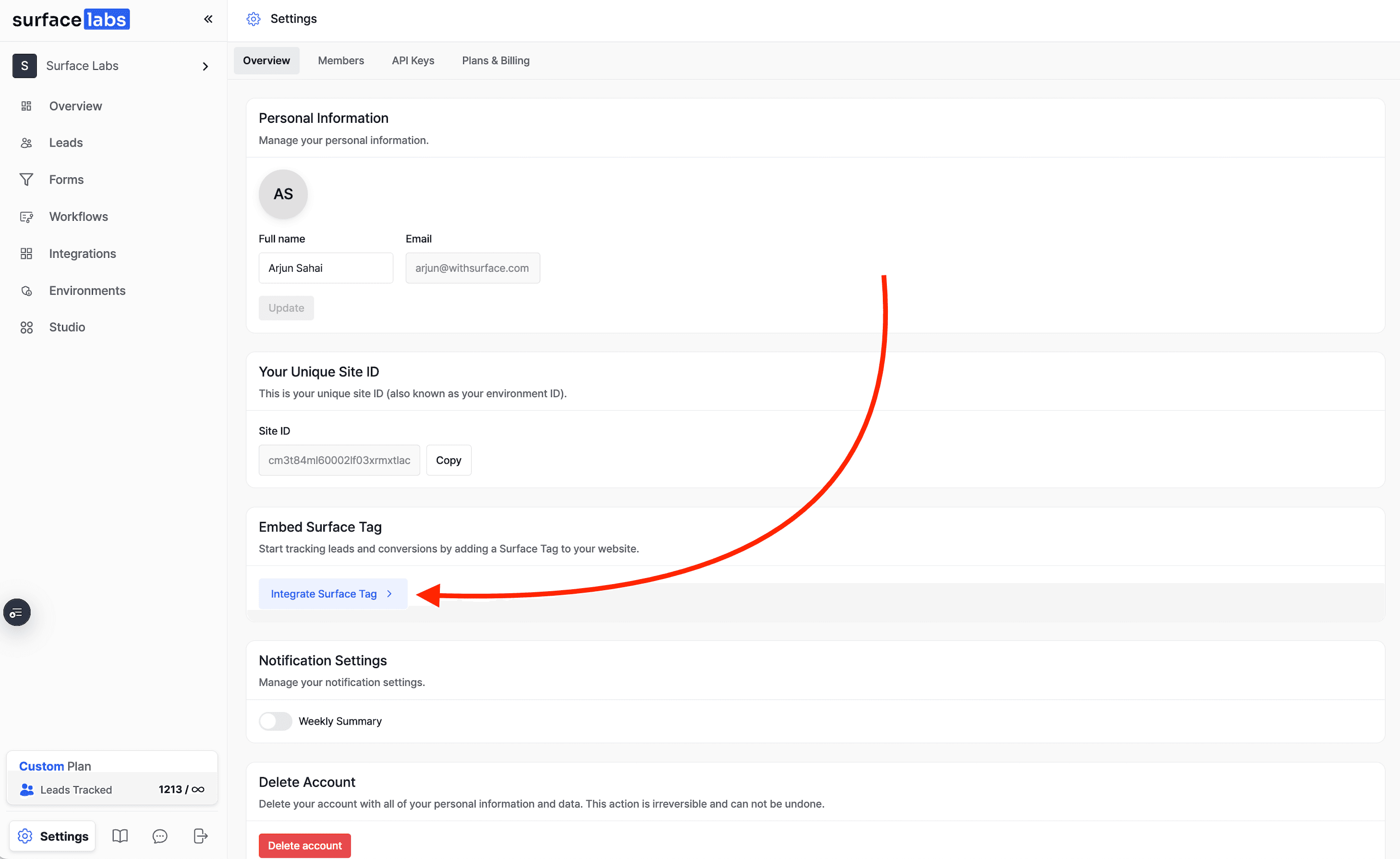Click the Your Unique Site ID heading

coord(319,371)
